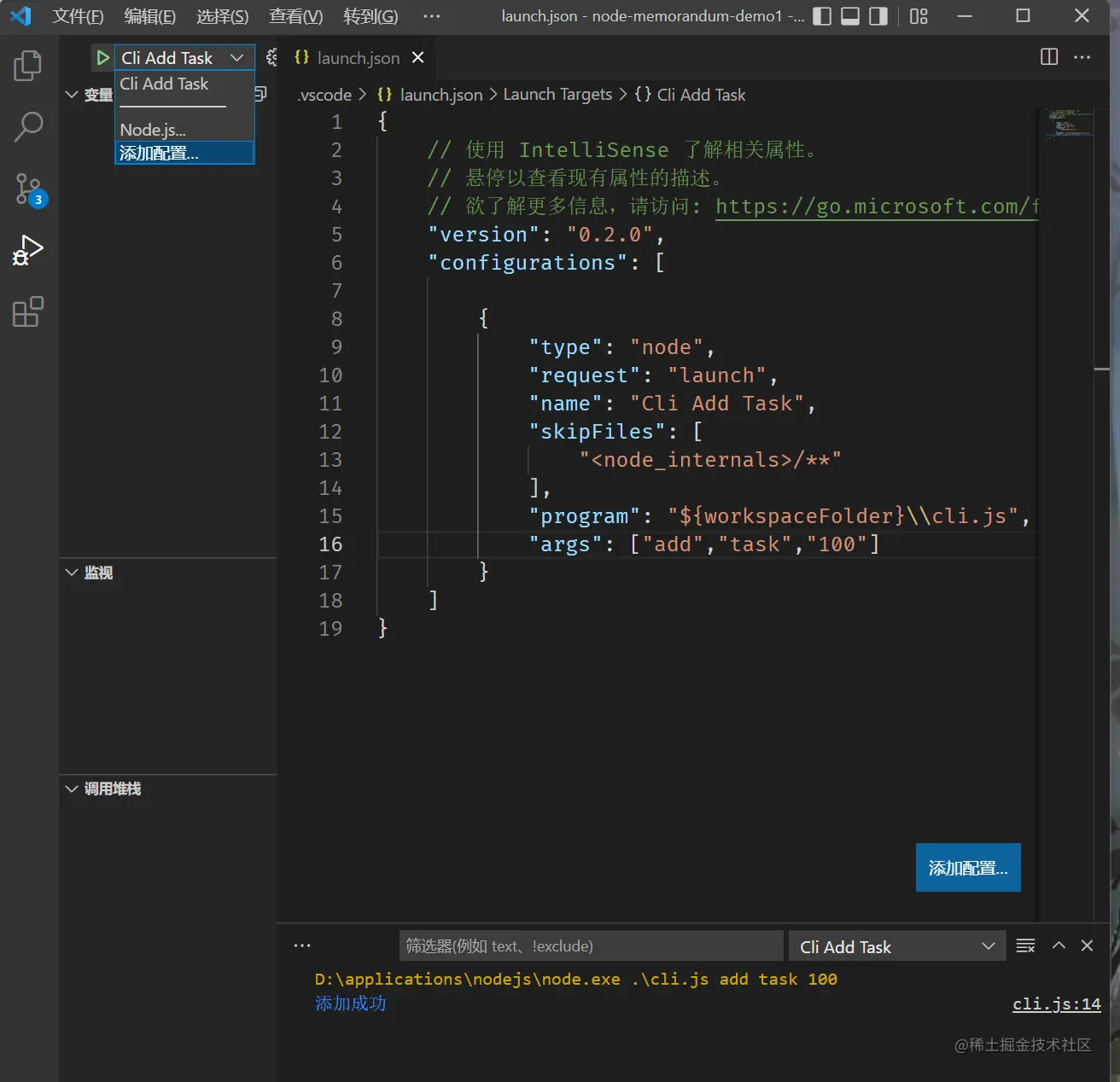The width and height of the screenshot is (1120, 1082).
Task: Toggle the primary side bar visibility
Action: click(822, 16)
